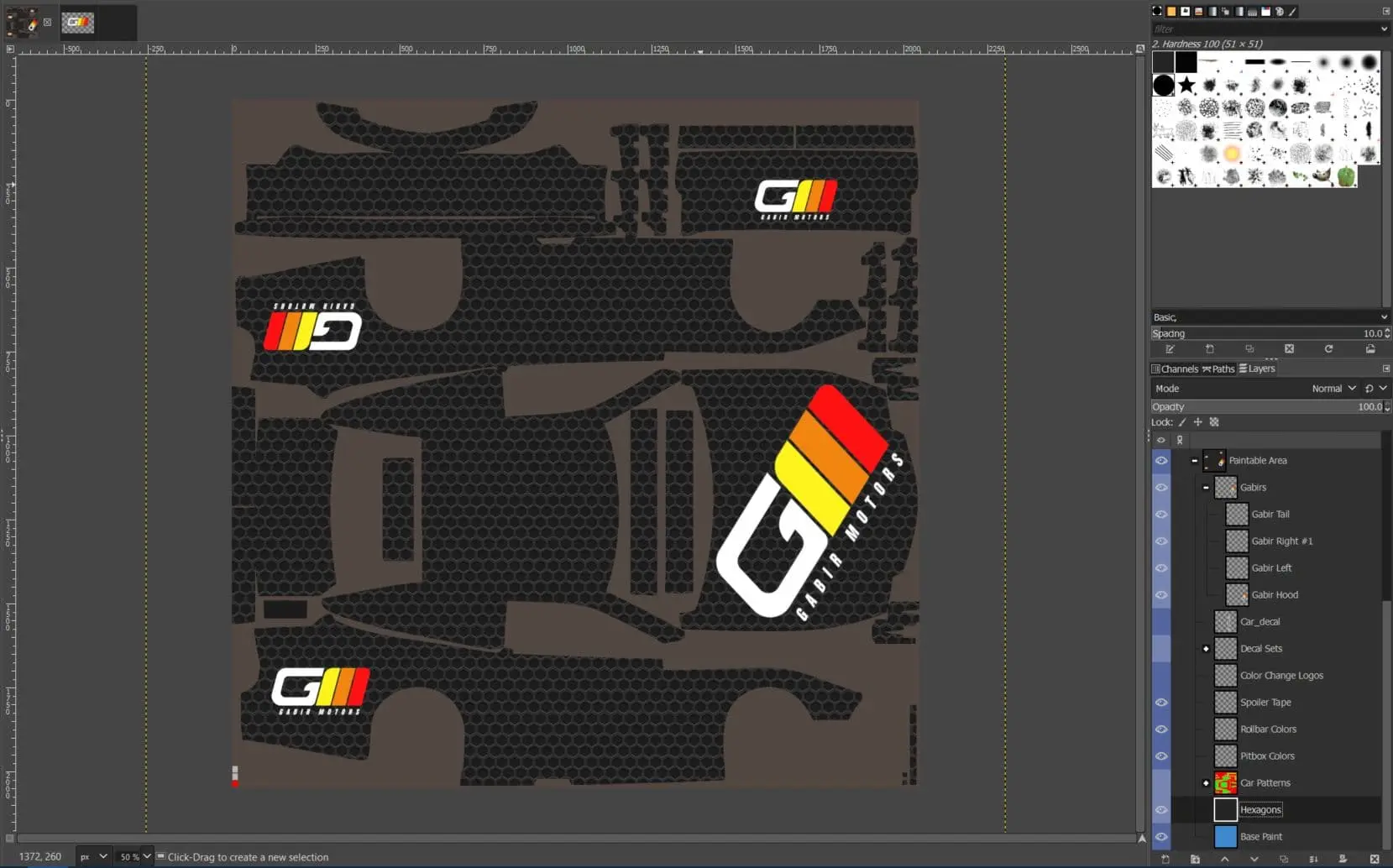1393x868 pixels.
Task: Open the layer Mode dropdown
Action: click(x=1333, y=389)
